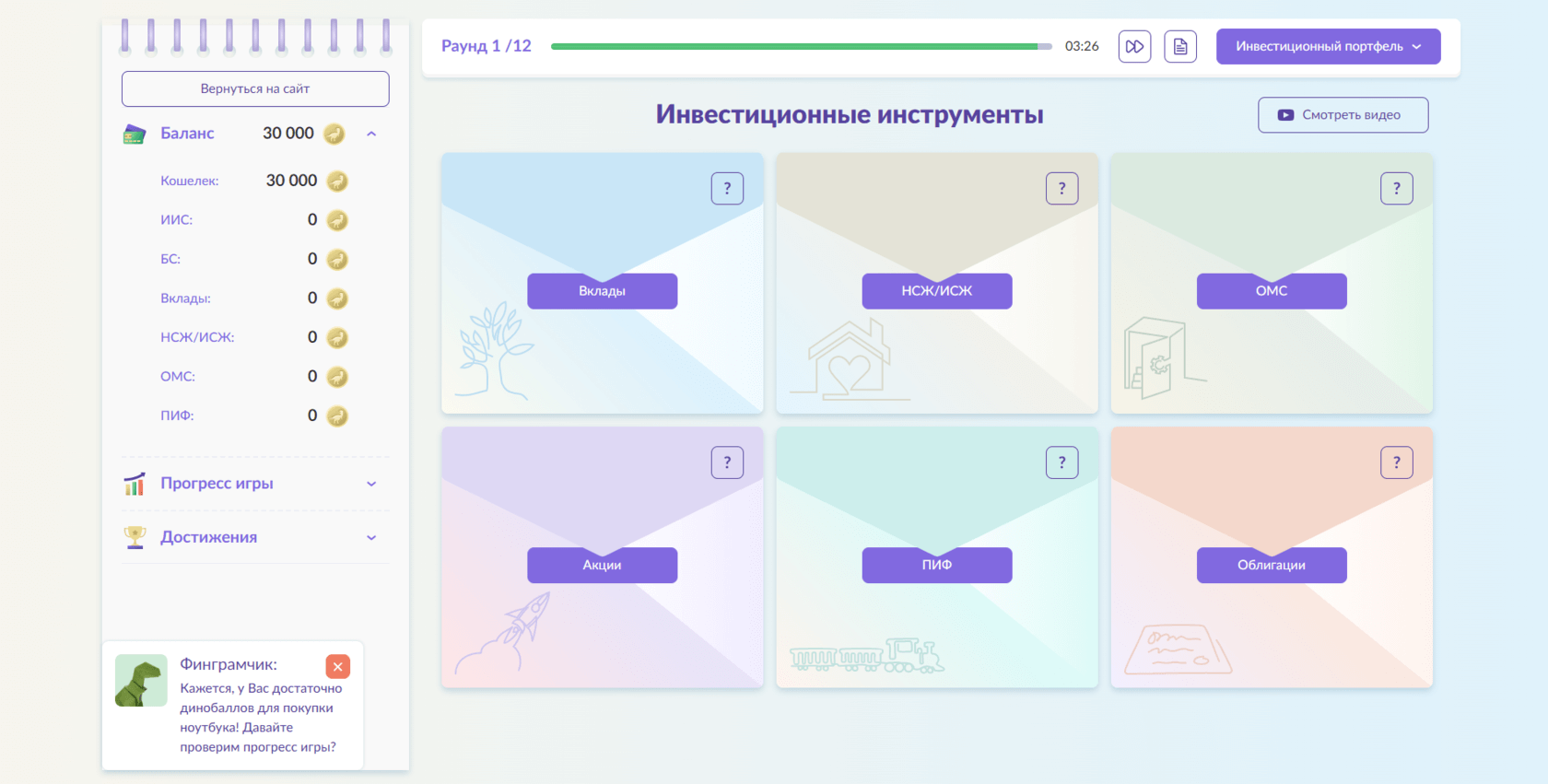Screen dimensions: 1548x784
Task: Collapse the Баланс section chevron
Action: tap(371, 134)
